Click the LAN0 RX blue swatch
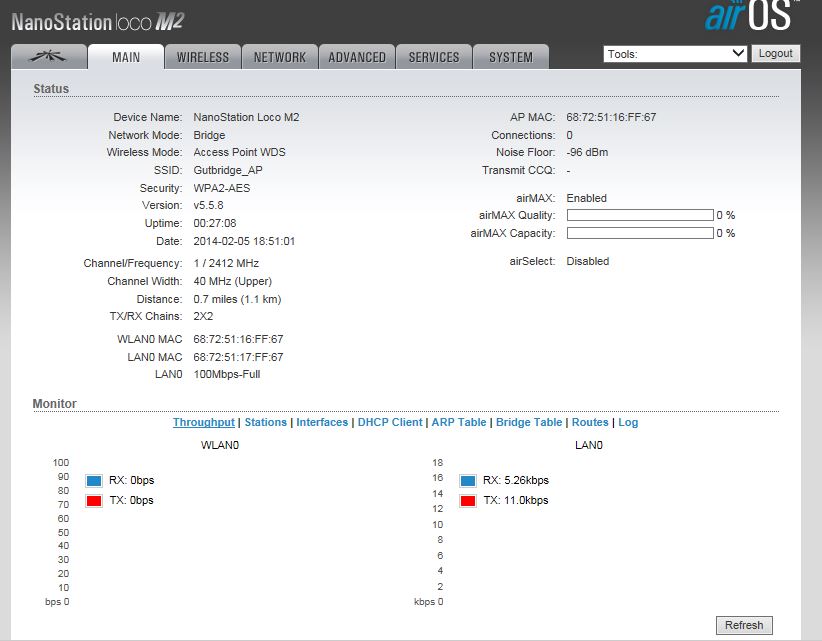This screenshot has width=822, height=641. pyautogui.click(x=468, y=481)
